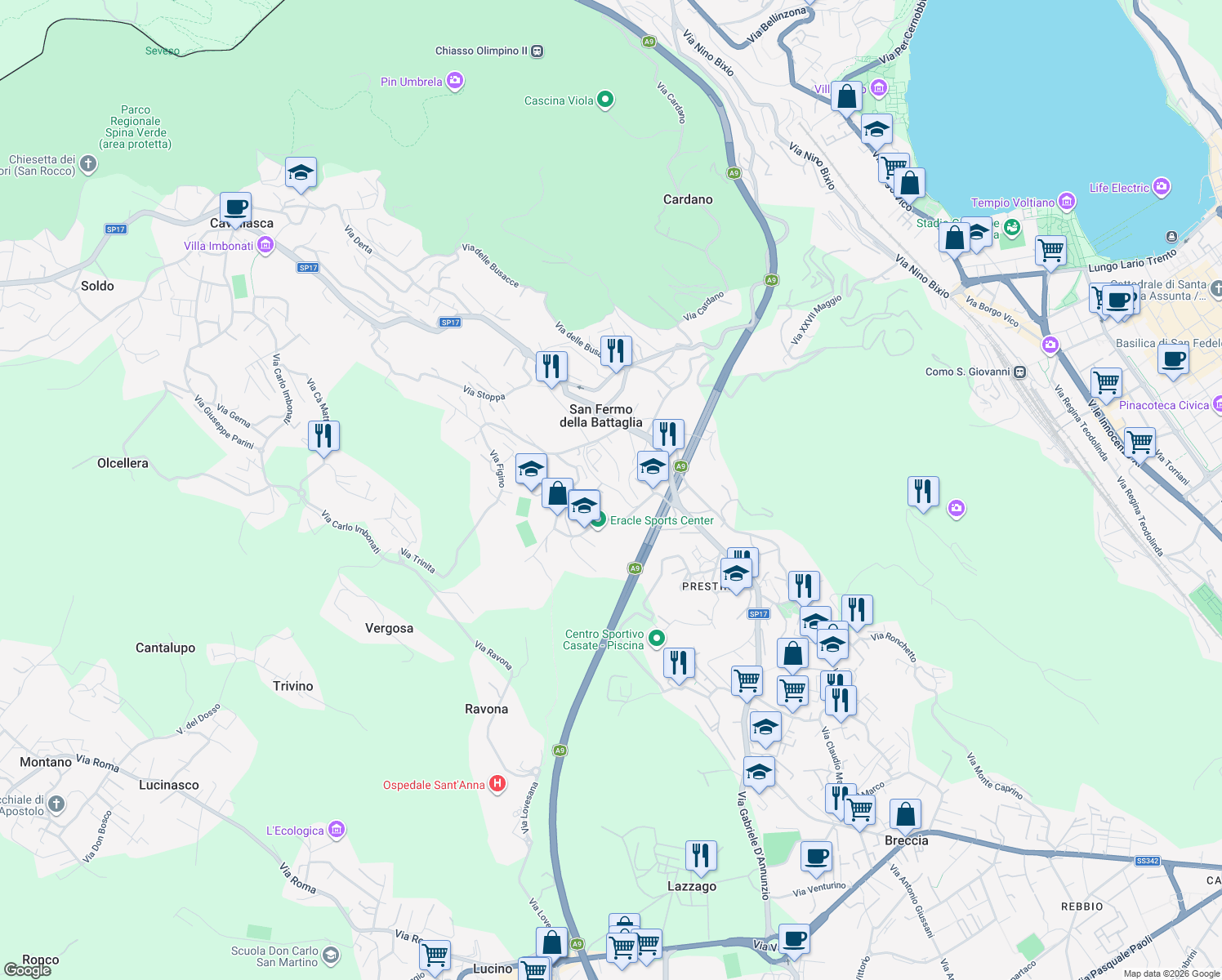
Task: Open the L'Ecologica recycling marker
Action: tap(336, 828)
